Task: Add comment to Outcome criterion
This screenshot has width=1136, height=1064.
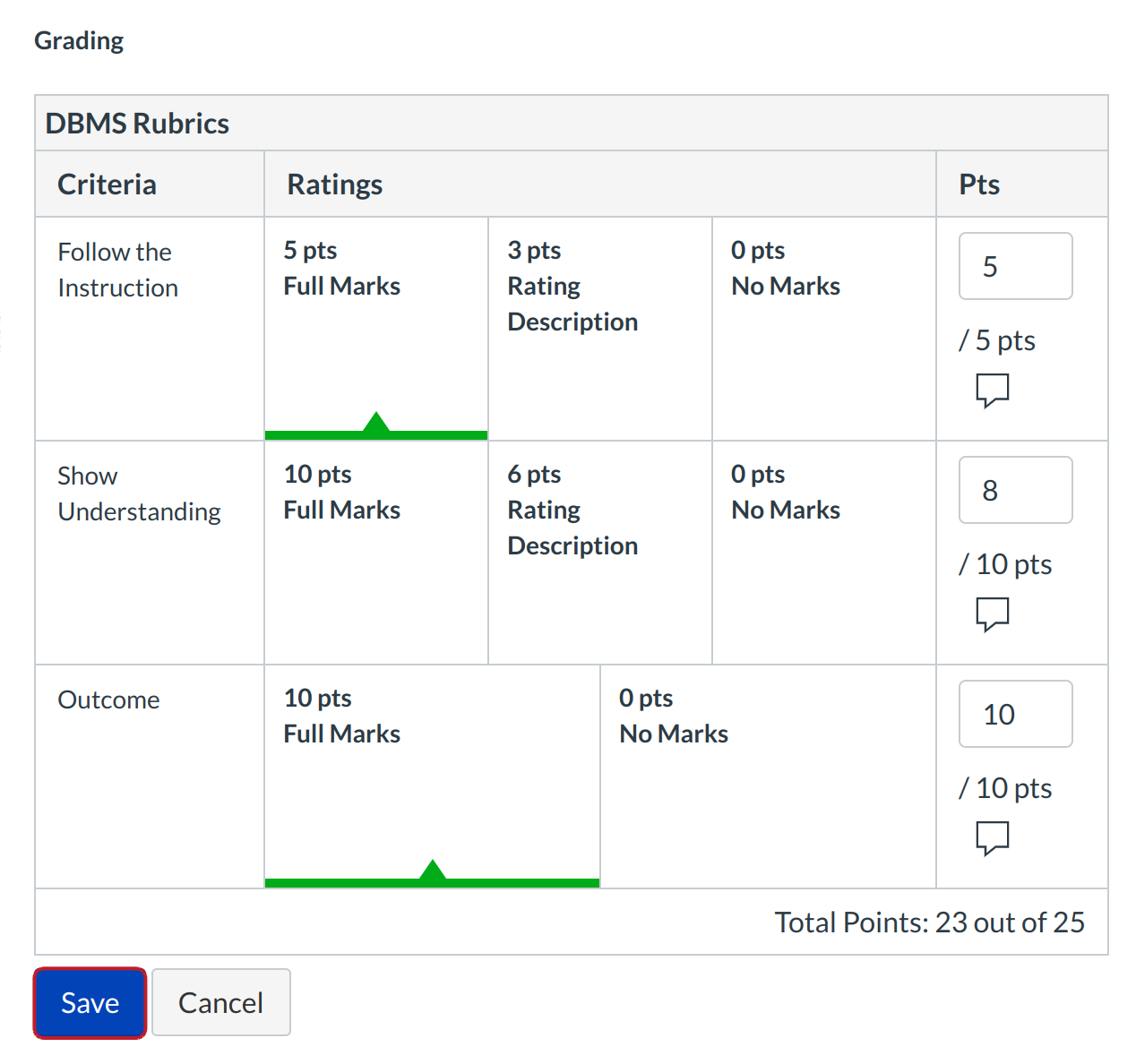Action: pos(992,838)
